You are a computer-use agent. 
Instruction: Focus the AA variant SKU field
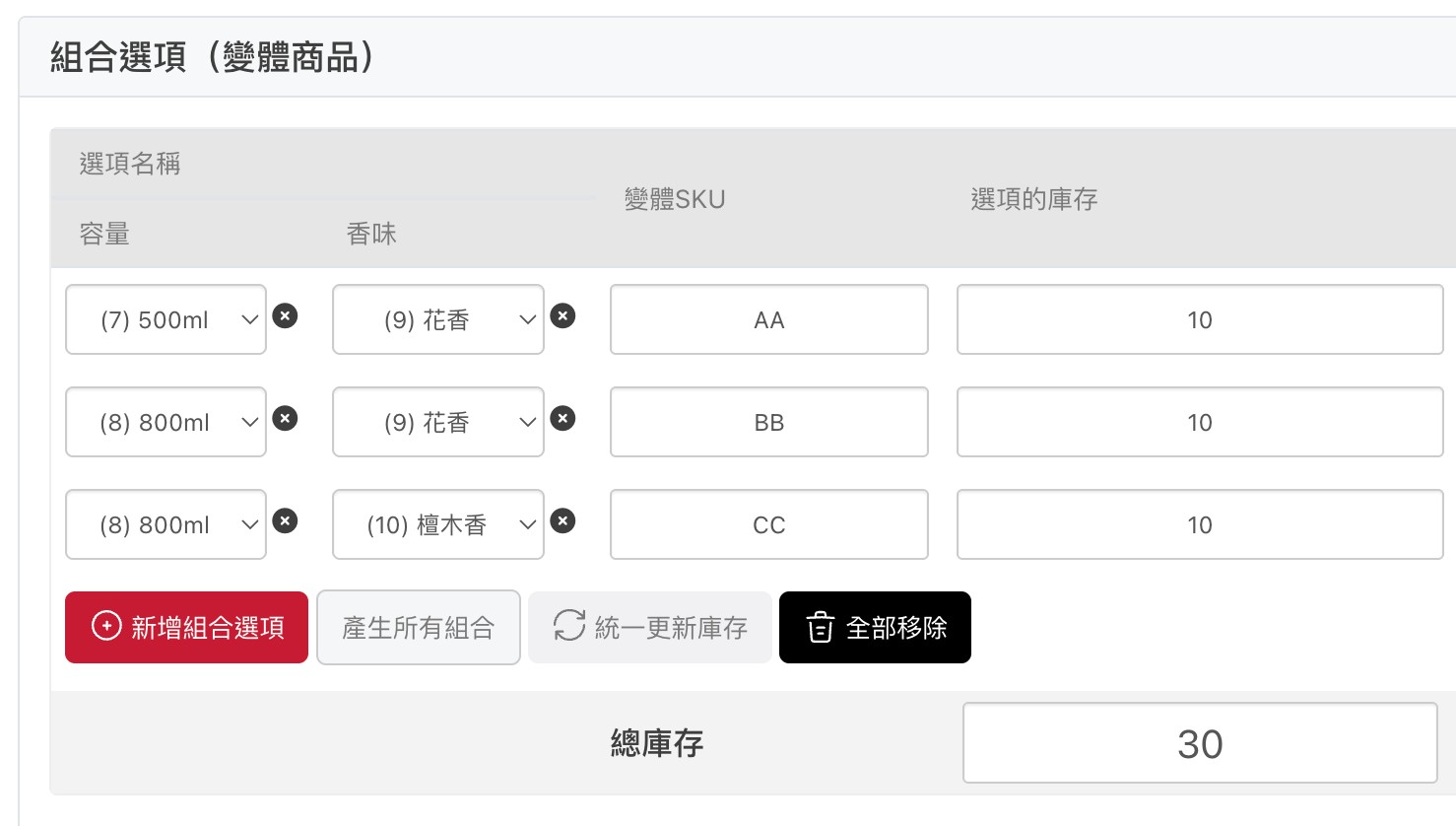coord(769,319)
